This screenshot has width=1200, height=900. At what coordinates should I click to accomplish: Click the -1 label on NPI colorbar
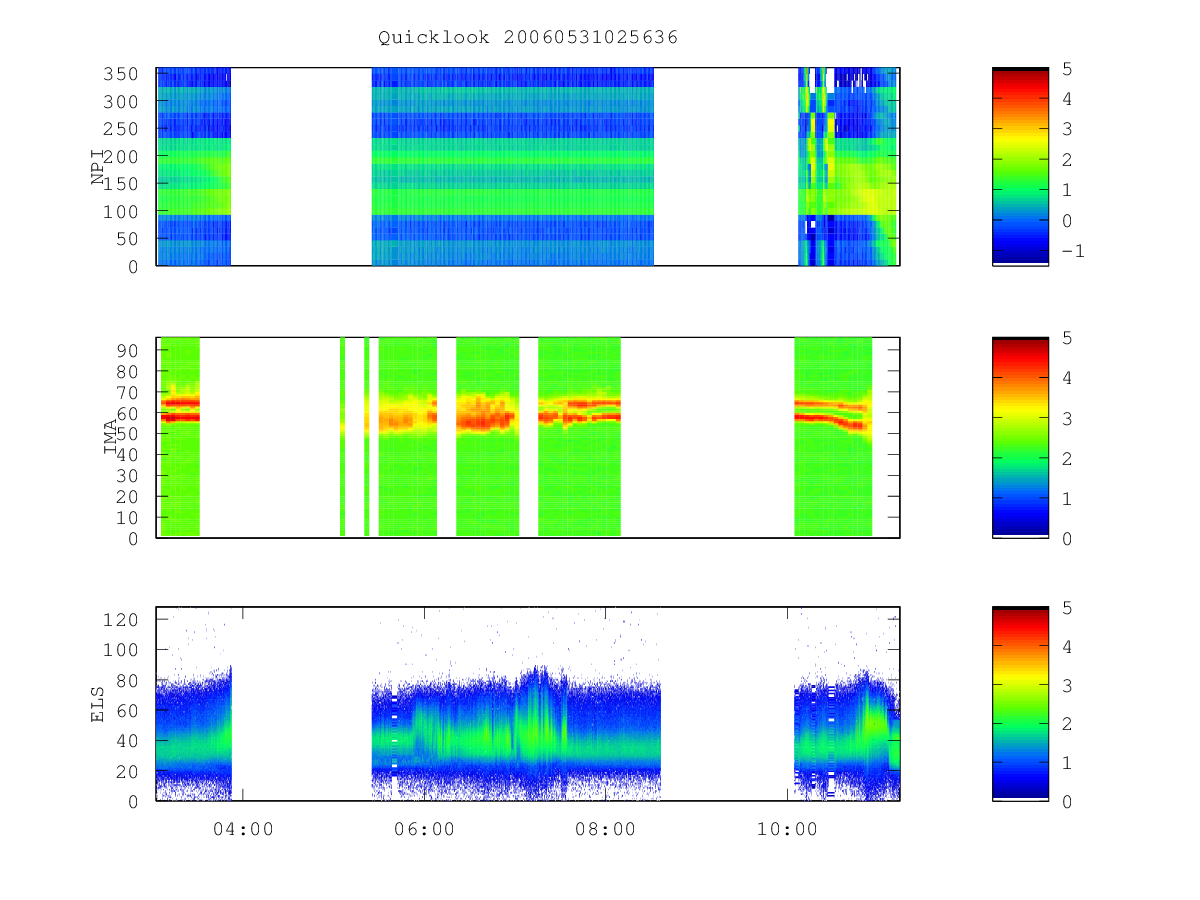pos(1071,251)
